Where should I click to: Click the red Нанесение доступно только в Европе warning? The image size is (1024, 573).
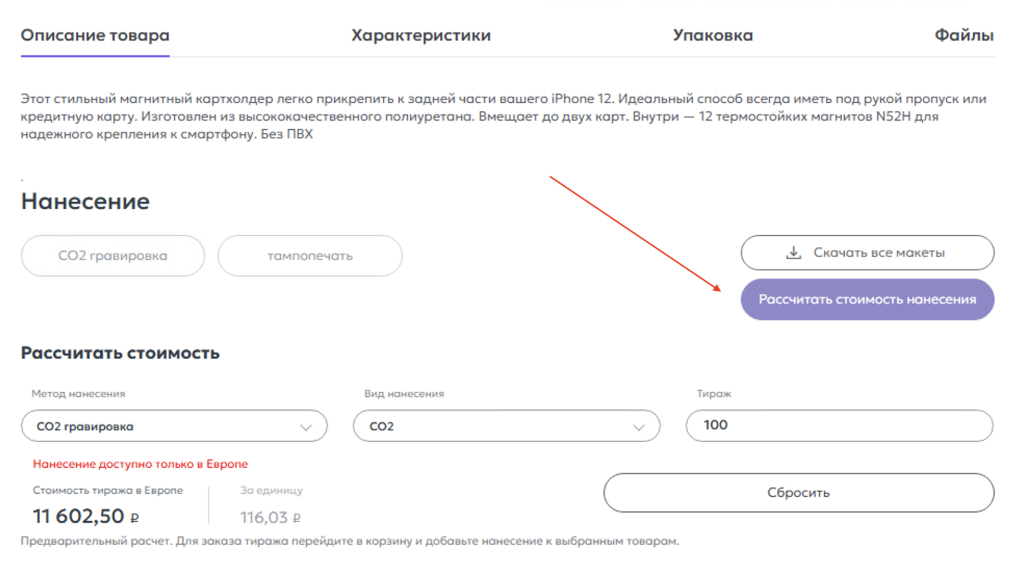(x=140, y=464)
